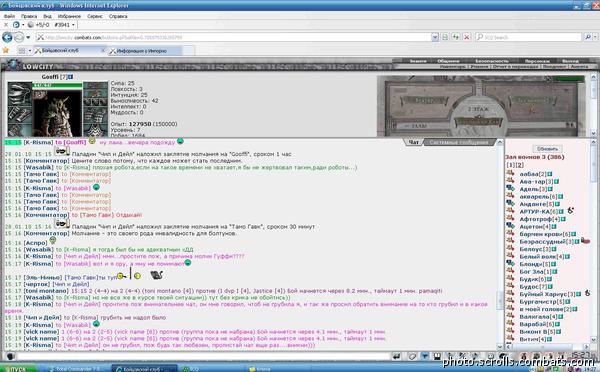
Task: Click the private-message icon left of акварель[6]
Action: (x=510, y=196)
